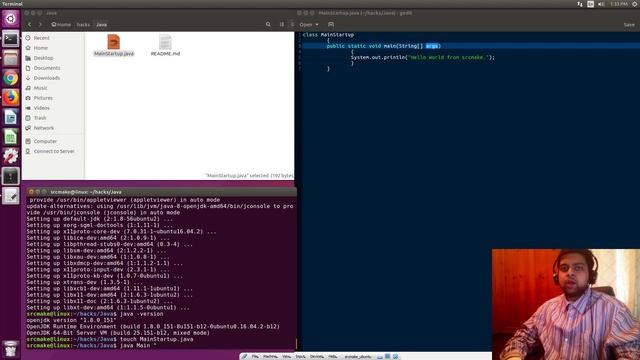640x360 pixels.
Task: Switch Files to list view icon
Action: 282,24
